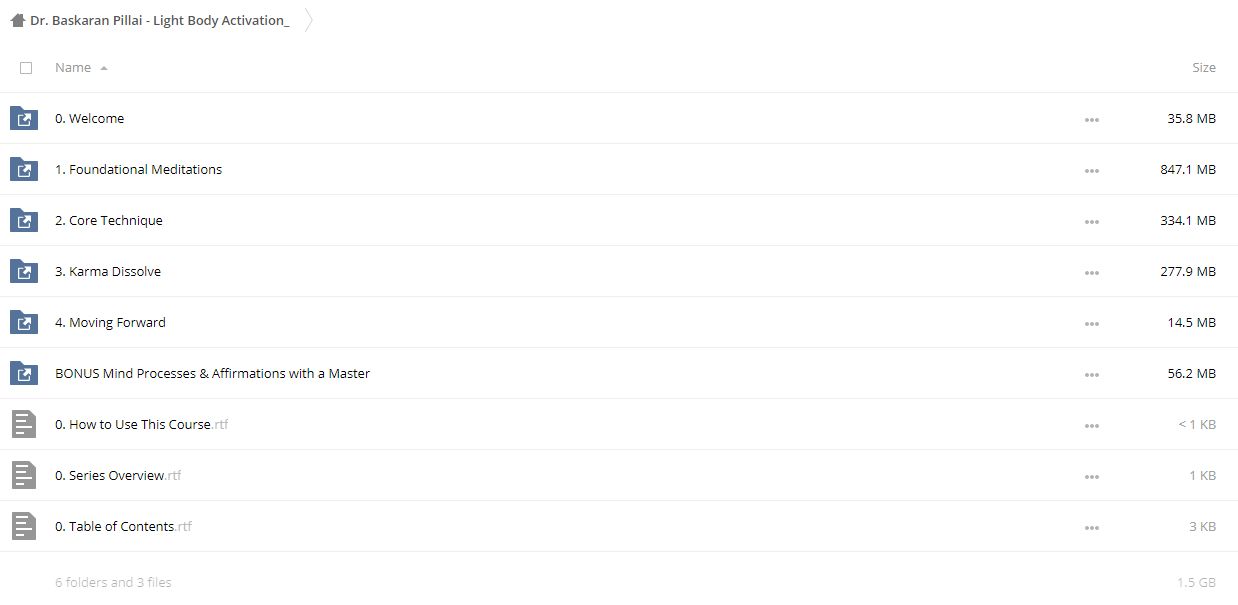Open more options for 3. Karma Dissolve
This screenshot has width=1238, height=605.
(1091, 272)
